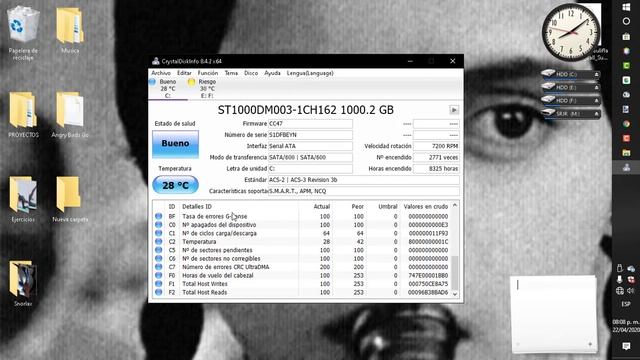This screenshot has height=360, width=640.
Task: Click the OneDrive cloud tray icon
Action: pyautogui.click(x=631, y=269)
